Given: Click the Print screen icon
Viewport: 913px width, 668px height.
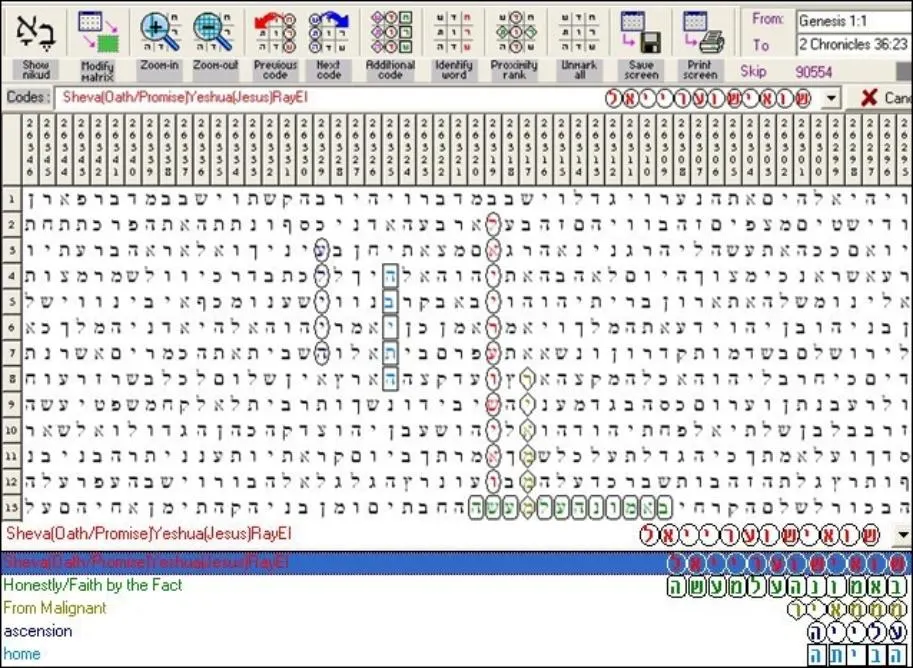Looking at the screenshot, I should click(x=703, y=32).
